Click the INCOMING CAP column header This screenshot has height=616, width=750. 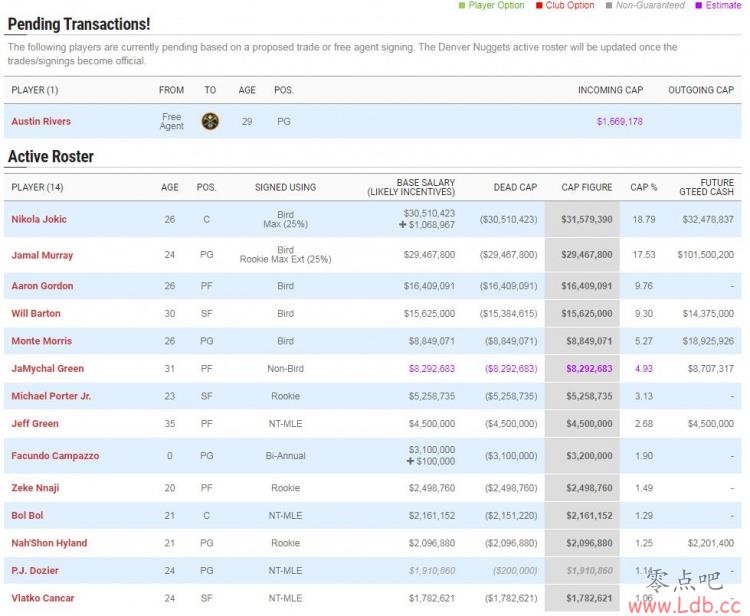pos(610,90)
